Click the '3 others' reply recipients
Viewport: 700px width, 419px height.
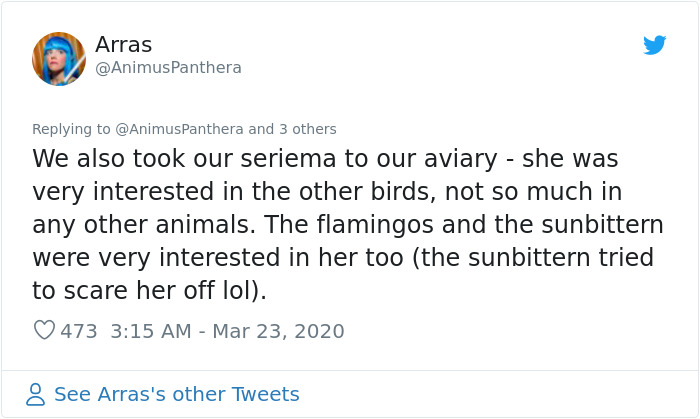click(x=307, y=129)
